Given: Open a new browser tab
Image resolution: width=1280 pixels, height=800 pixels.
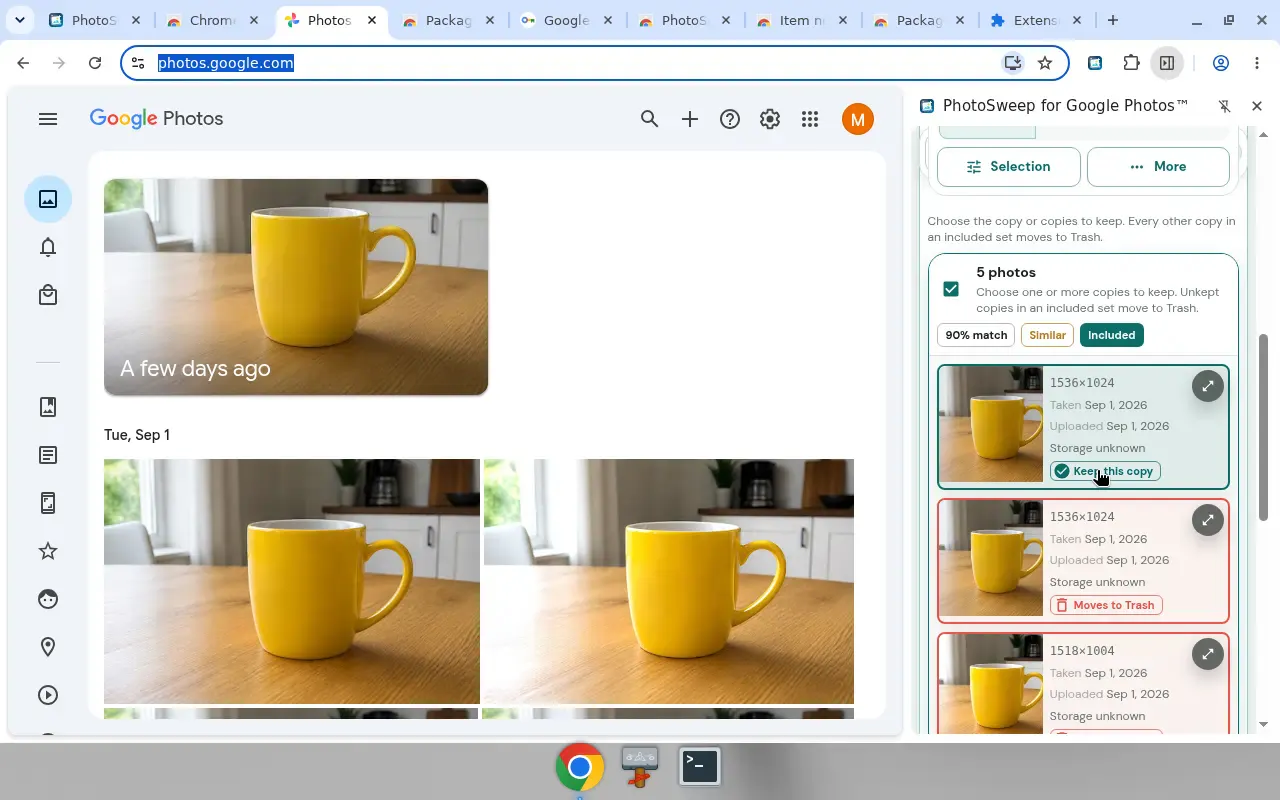Looking at the screenshot, I should [x=1113, y=20].
